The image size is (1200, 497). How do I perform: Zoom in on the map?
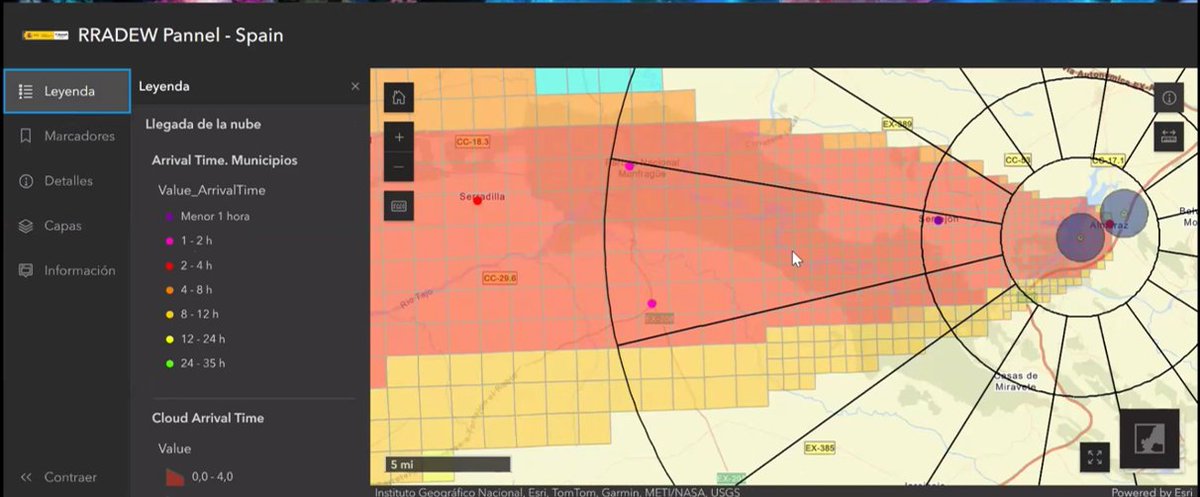(399, 137)
